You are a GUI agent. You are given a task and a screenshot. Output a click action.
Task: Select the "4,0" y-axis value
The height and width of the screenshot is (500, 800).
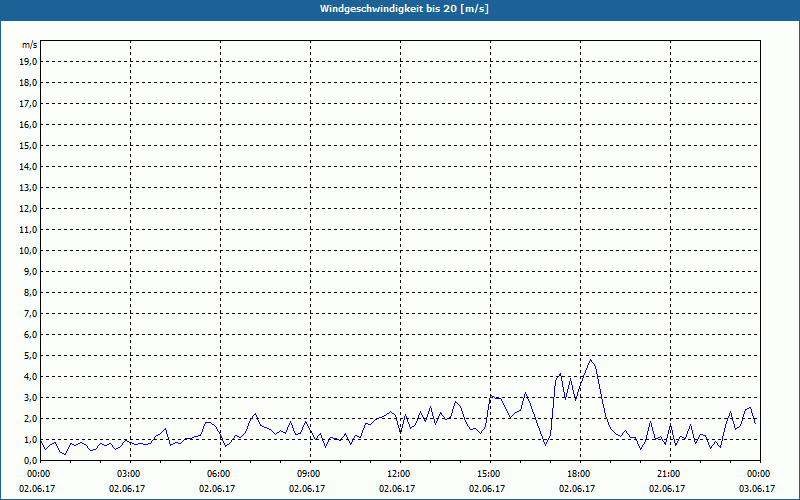click(30, 377)
